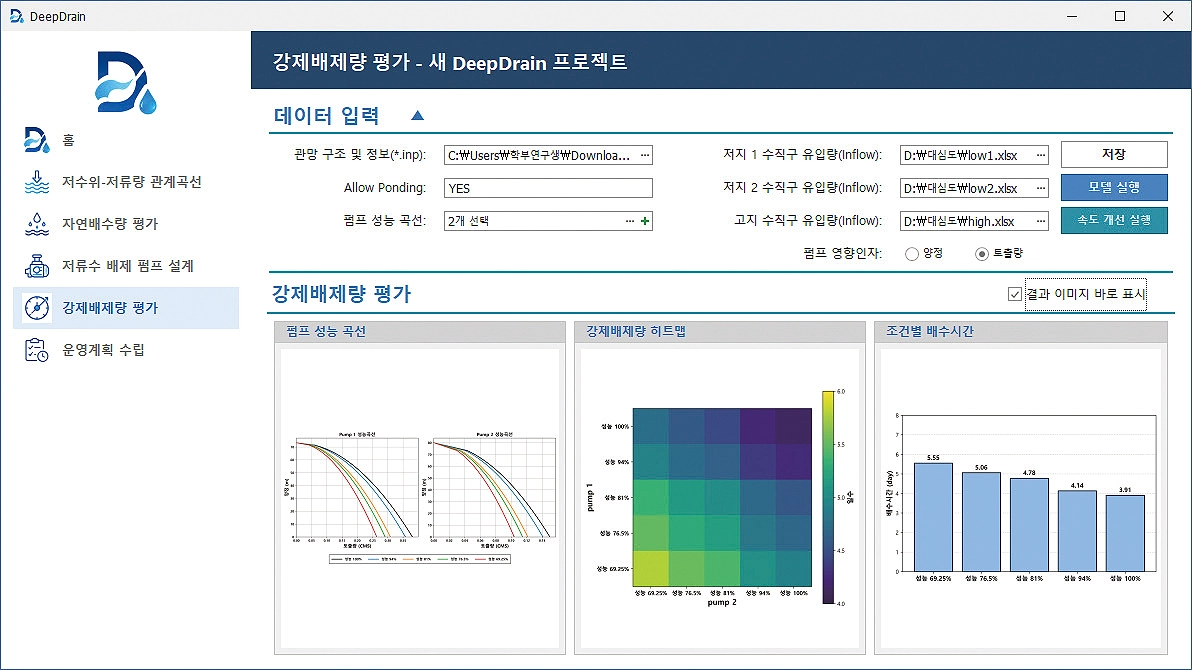Screen dimensions: 1192x670
Task: Collapse the 데이터 입력 section triangle
Action: click(417, 116)
